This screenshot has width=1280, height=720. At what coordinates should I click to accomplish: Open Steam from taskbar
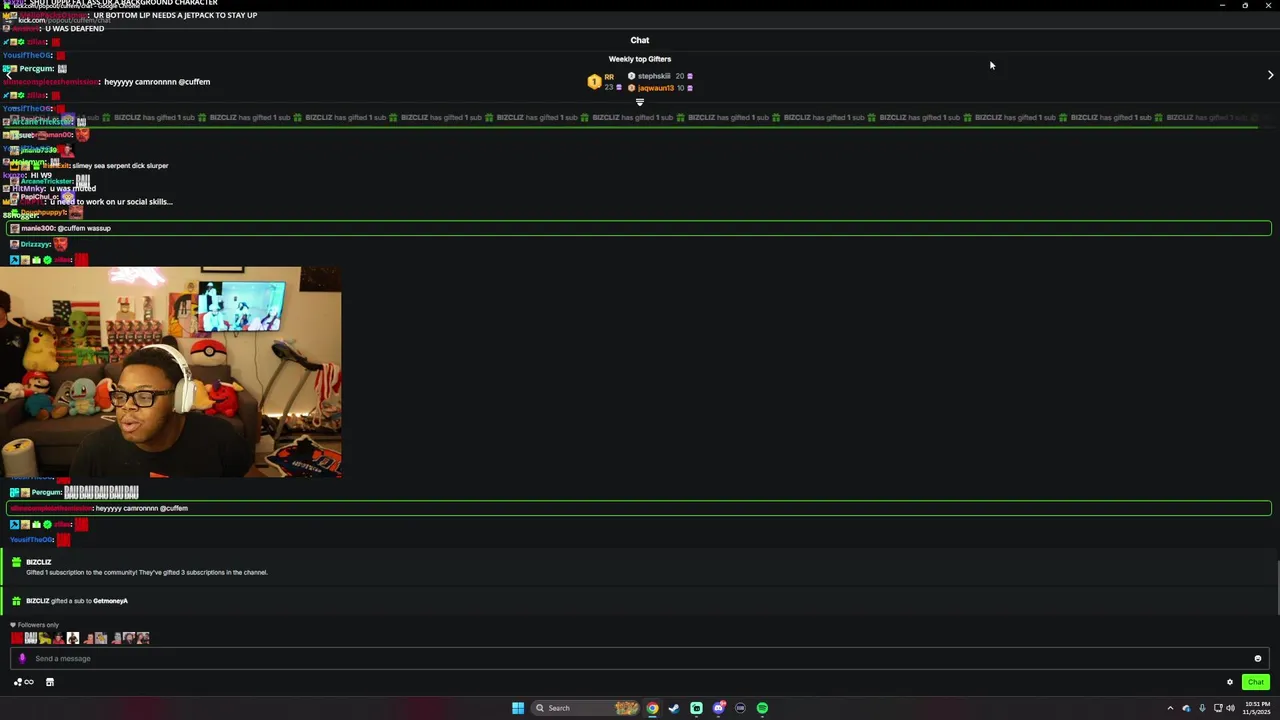(x=674, y=708)
